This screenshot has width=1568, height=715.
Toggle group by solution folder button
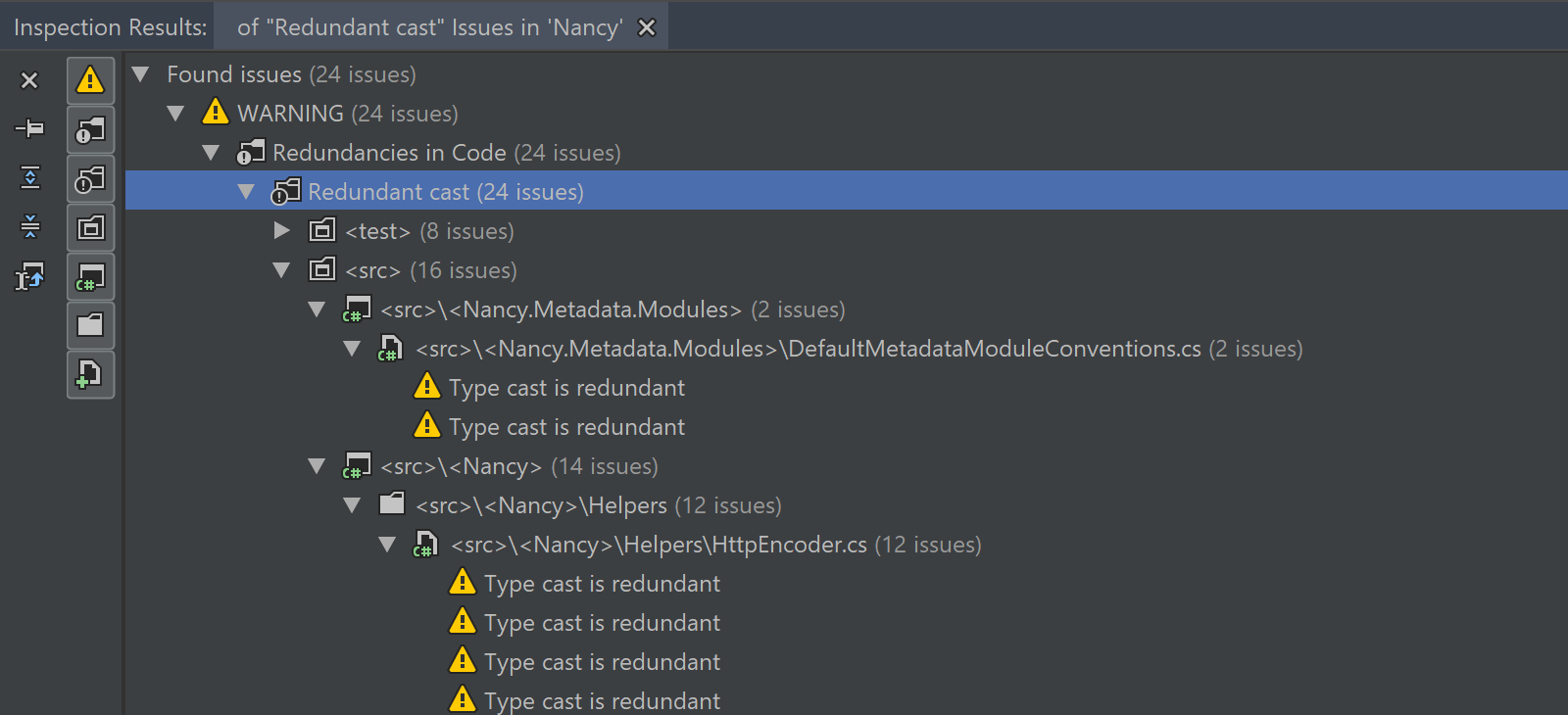[x=90, y=227]
